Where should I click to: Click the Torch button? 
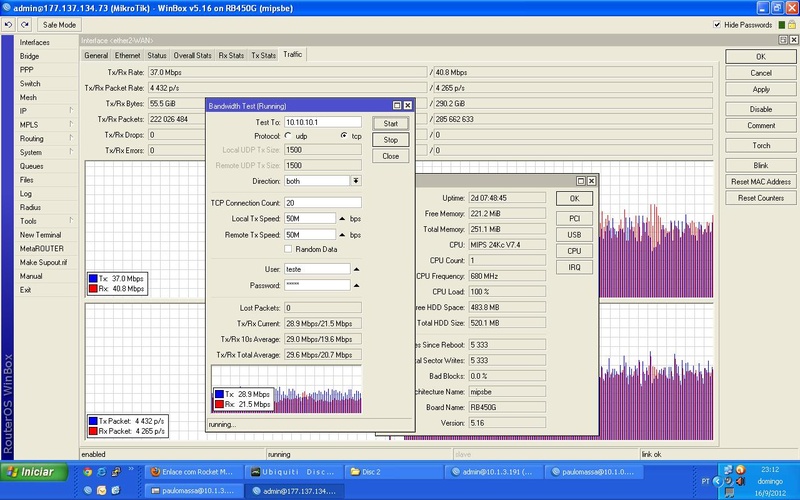(760, 146)
